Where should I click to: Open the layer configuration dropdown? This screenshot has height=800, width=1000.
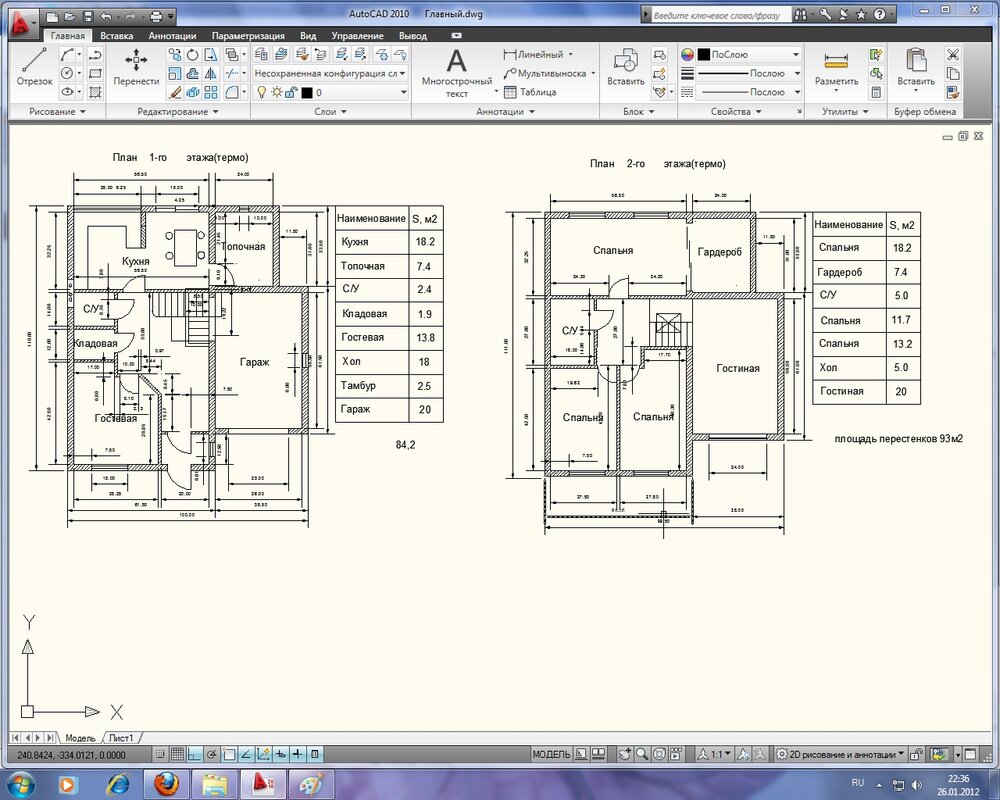(330, 73)
